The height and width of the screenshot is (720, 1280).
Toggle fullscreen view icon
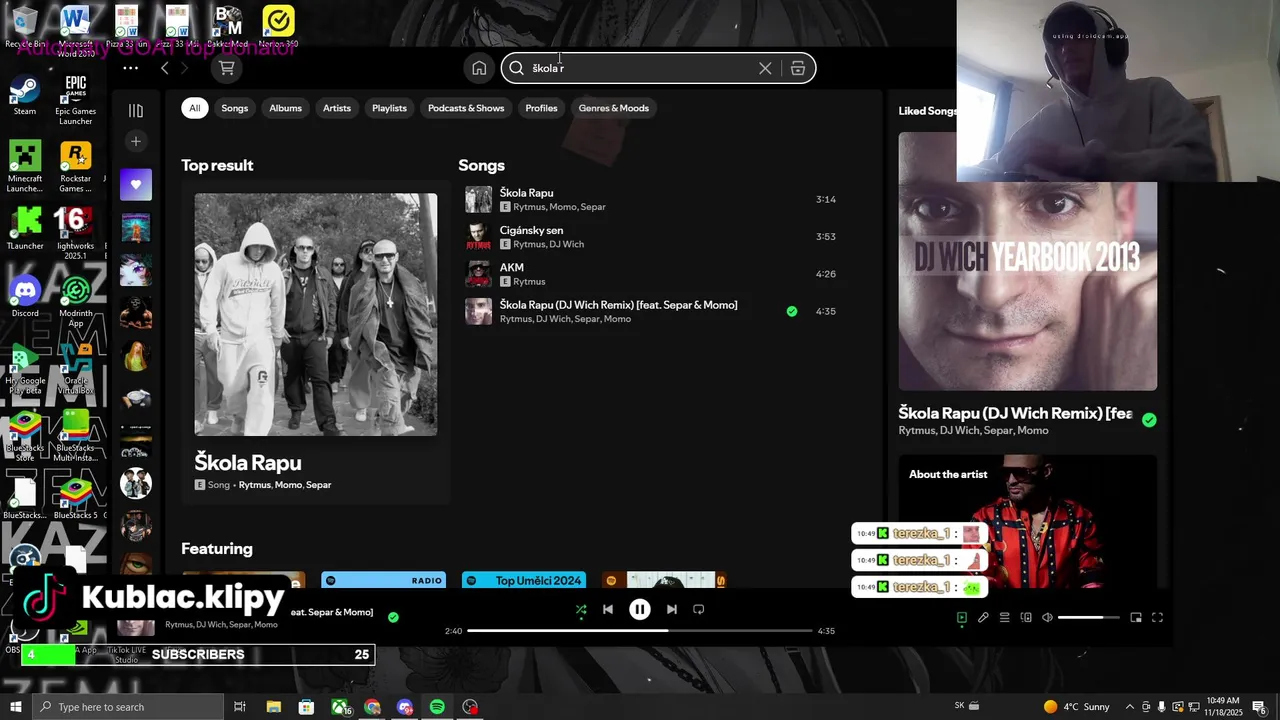pos(1157,618)
